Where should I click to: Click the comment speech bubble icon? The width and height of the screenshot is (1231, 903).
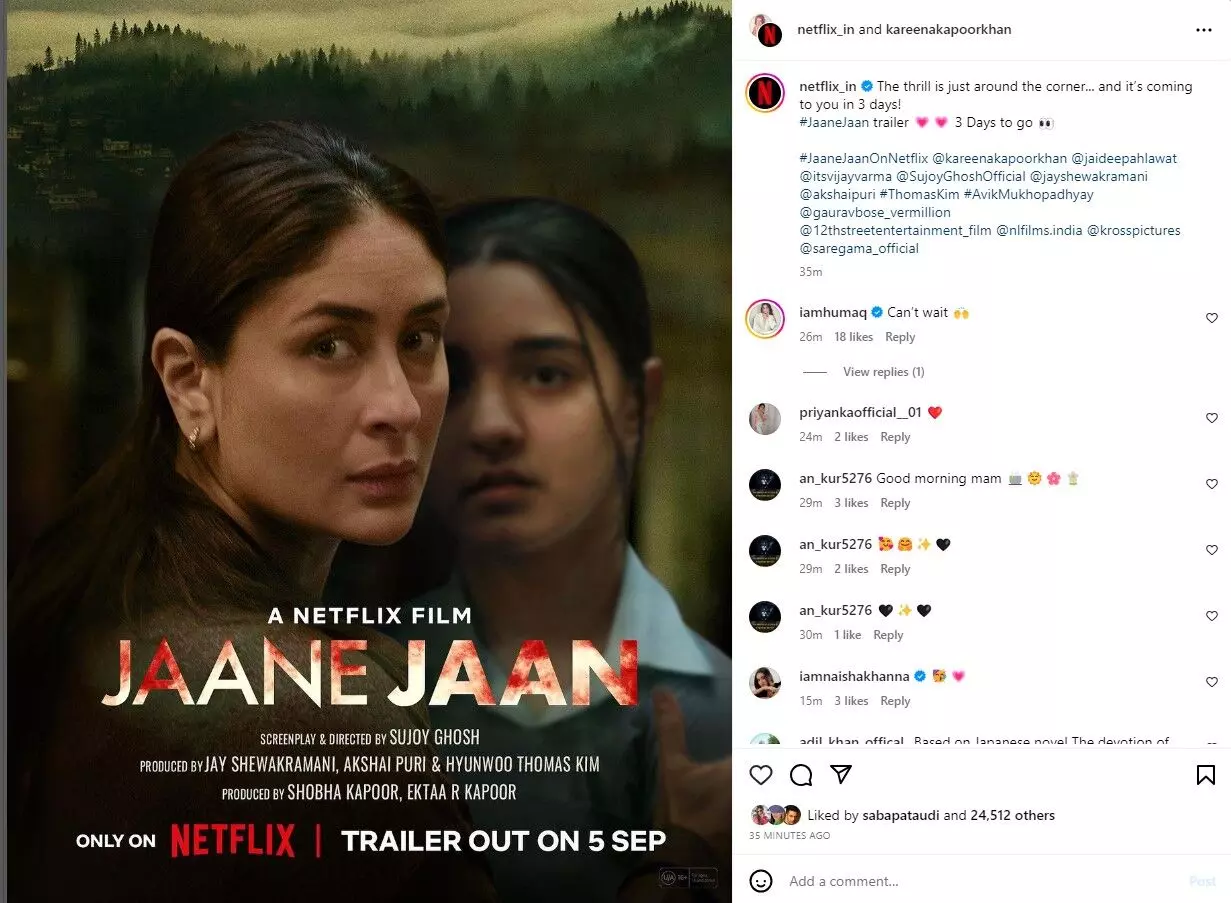(801, 775)
